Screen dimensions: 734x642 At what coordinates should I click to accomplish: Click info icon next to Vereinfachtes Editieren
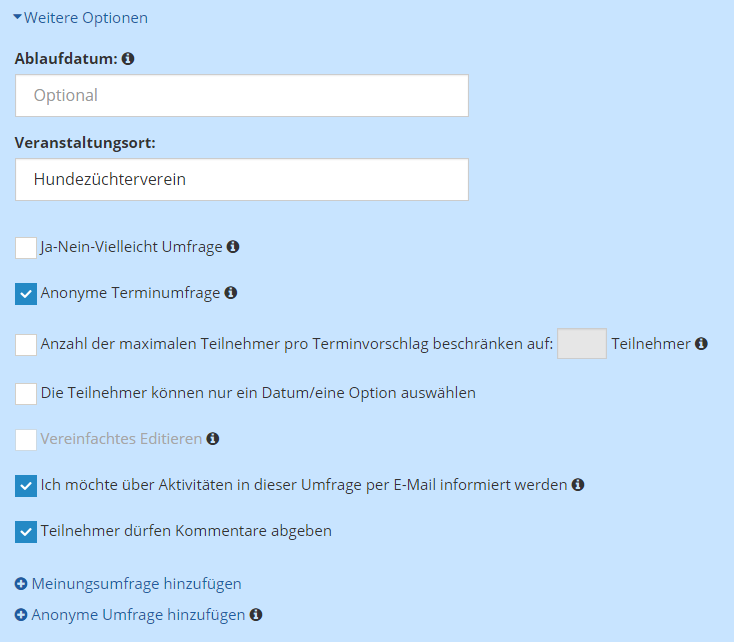[x=213, y=439]
